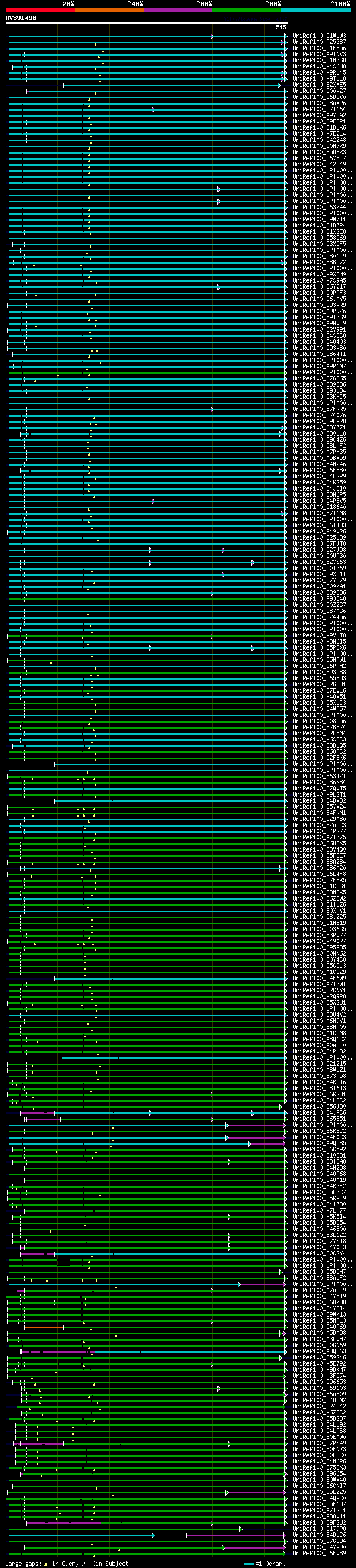Click the UniRef100_Q6FW89 label at the bottom

point(319,1553)
